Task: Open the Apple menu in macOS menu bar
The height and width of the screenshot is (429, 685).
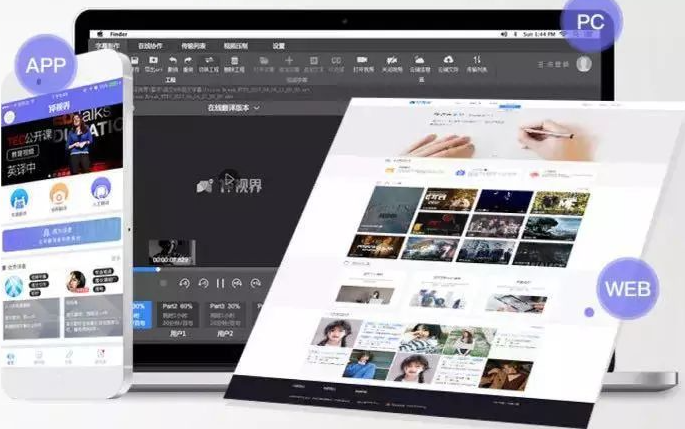Action: 100,34
